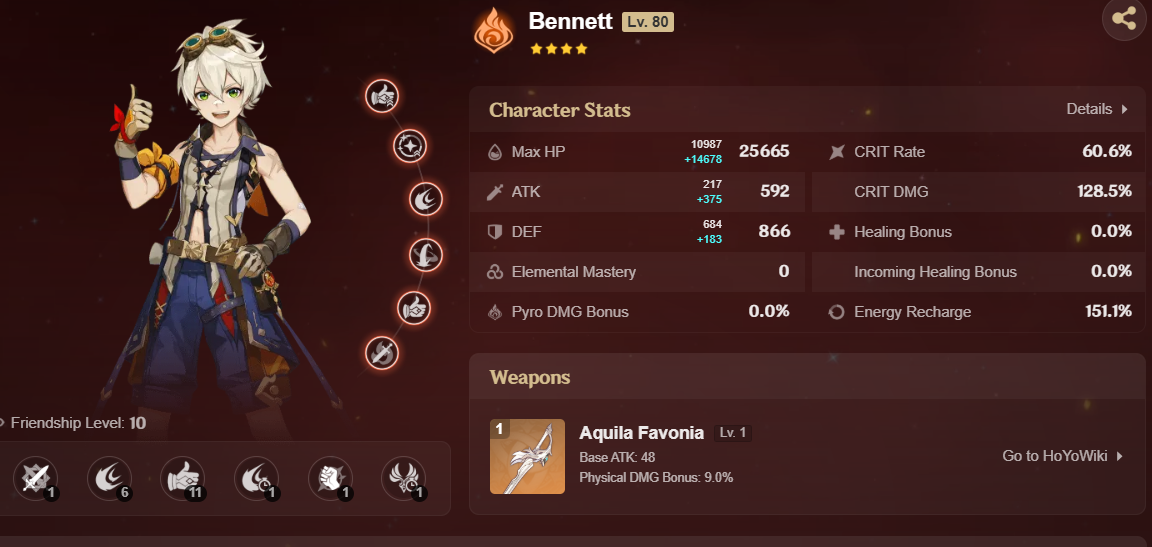Click the normal attack talent level 1
The width and height of the screenshot is (1152, 547).
36,479
